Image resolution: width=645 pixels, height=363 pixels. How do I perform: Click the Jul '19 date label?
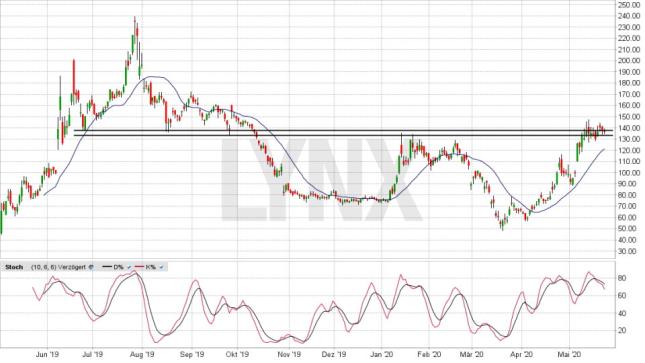pyautogui.click(x=92, y=354)
